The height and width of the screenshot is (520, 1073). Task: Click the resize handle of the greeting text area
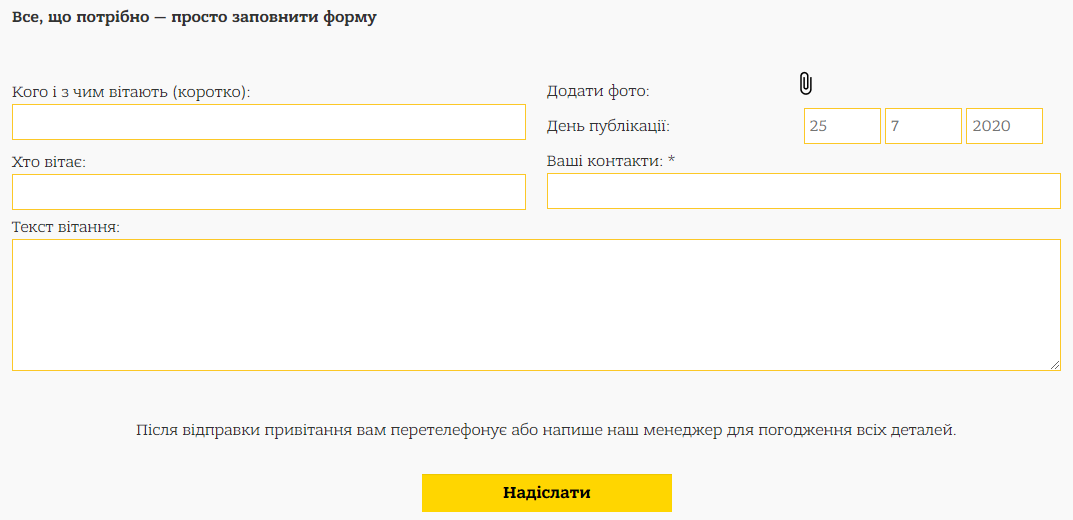click(x=1055, y=365)
